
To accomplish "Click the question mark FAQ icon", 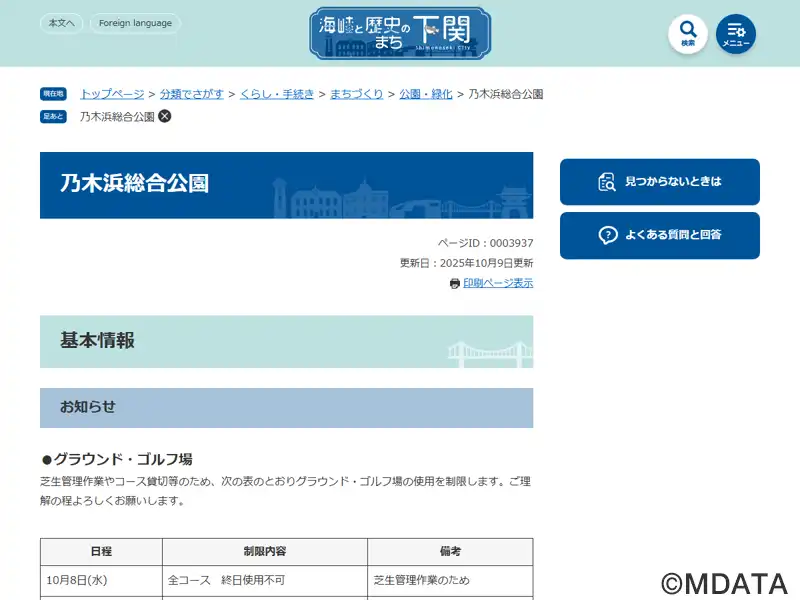I will click(607, 235).
